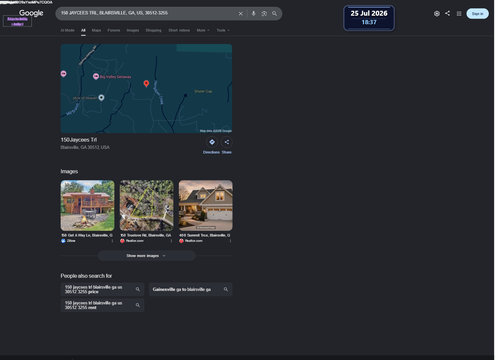Open the more options menu for the aerial image

point(171,241)
